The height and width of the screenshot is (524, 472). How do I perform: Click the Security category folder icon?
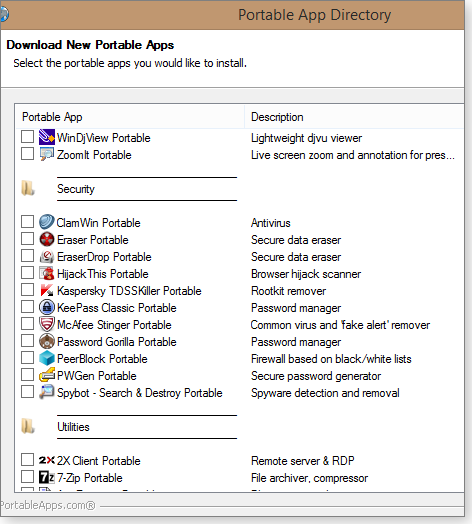pyautogui.click(x=28, y=188)
